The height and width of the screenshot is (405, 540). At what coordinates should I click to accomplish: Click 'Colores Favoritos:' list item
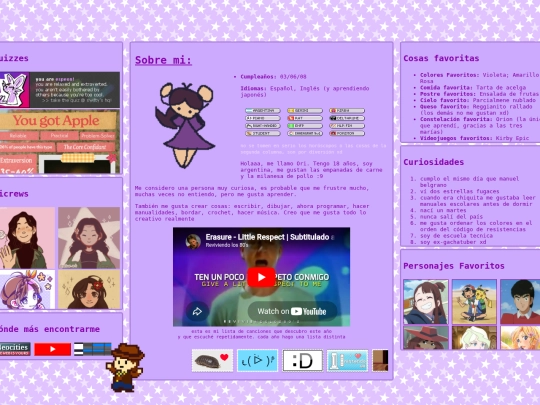[479, 78]
